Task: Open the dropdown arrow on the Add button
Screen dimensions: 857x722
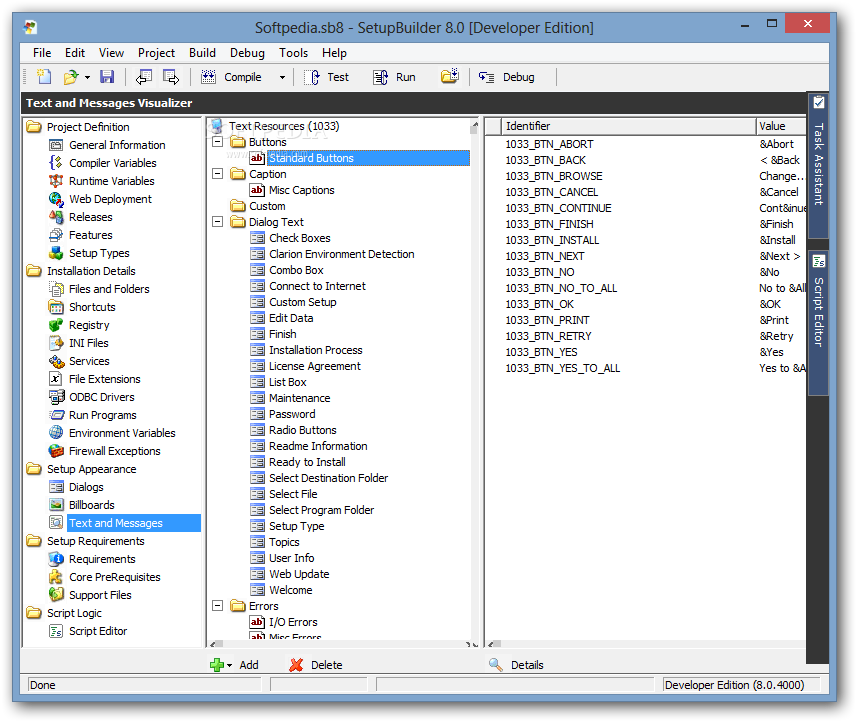Action: click(x=230, y=665)
